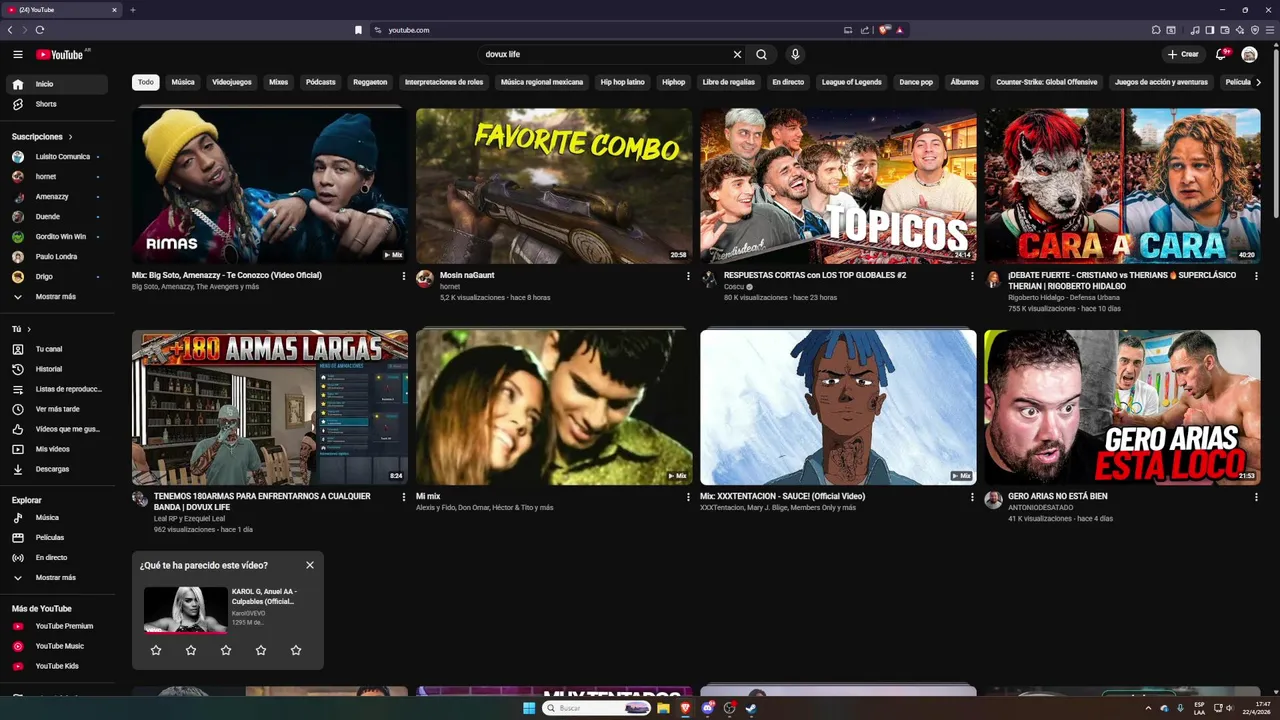The image size is (1280, 720).
Task: Show more category chips with right arrow
Action: [x=1258, y=82]
